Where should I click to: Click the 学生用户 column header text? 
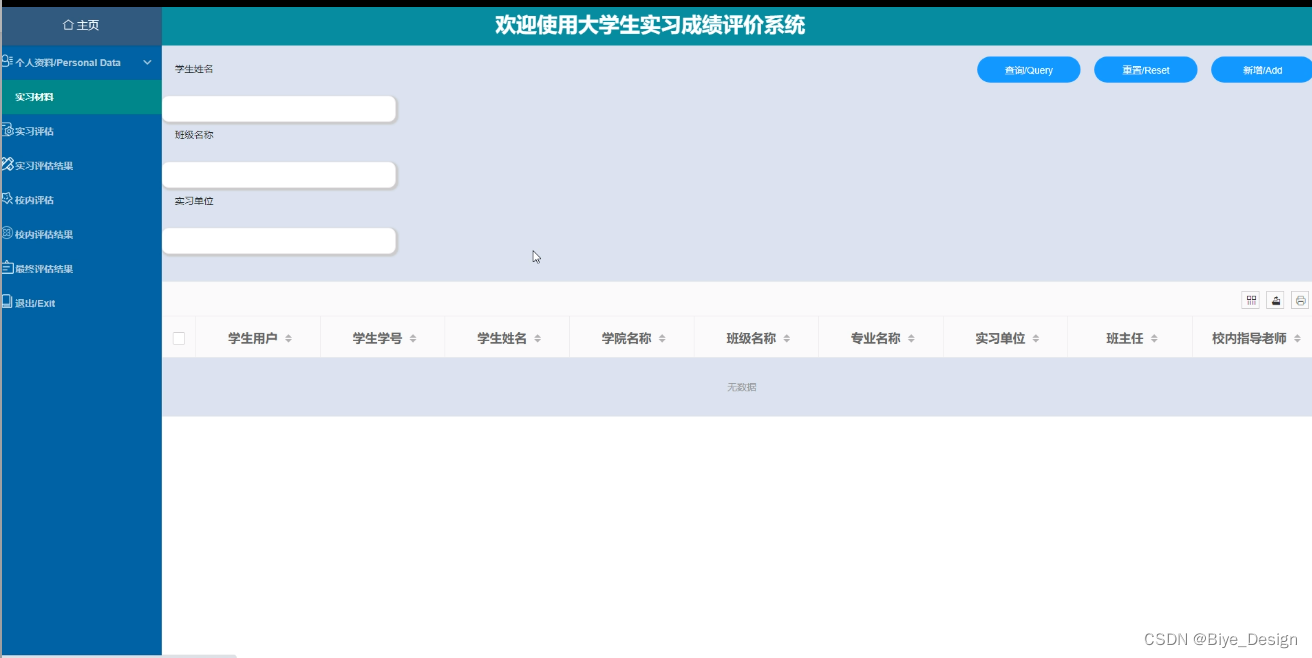(x=253, y=339)
